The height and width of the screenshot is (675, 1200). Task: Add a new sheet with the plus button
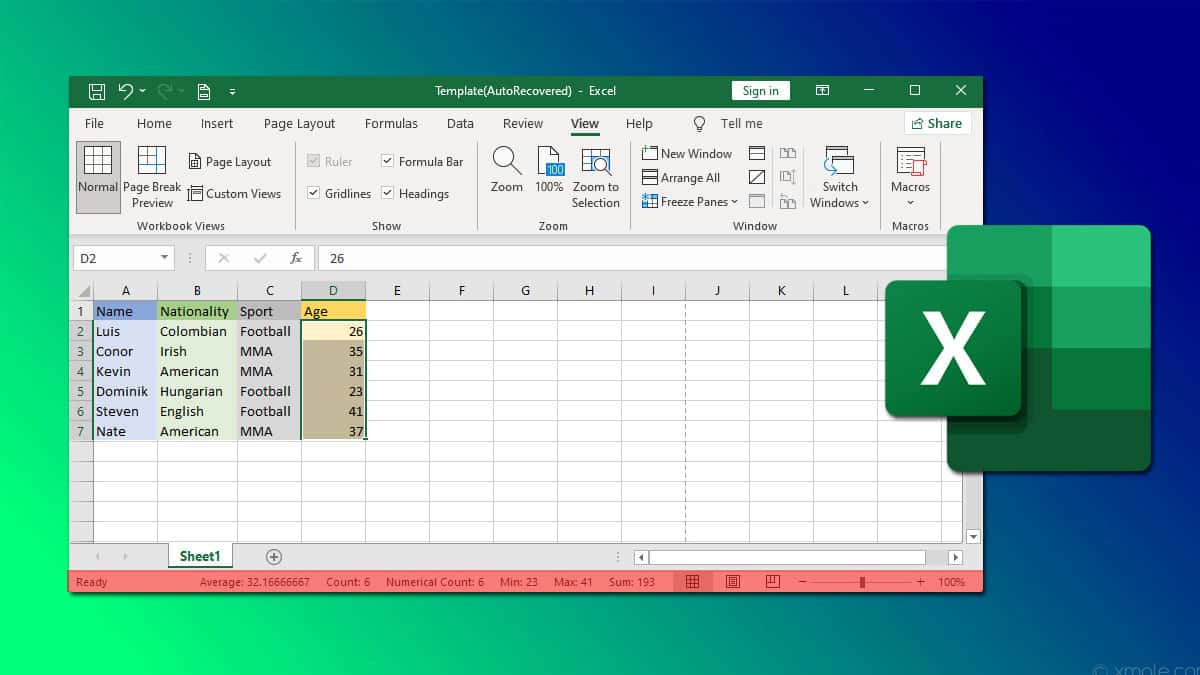pyautogui.click(x=272, y=556)
